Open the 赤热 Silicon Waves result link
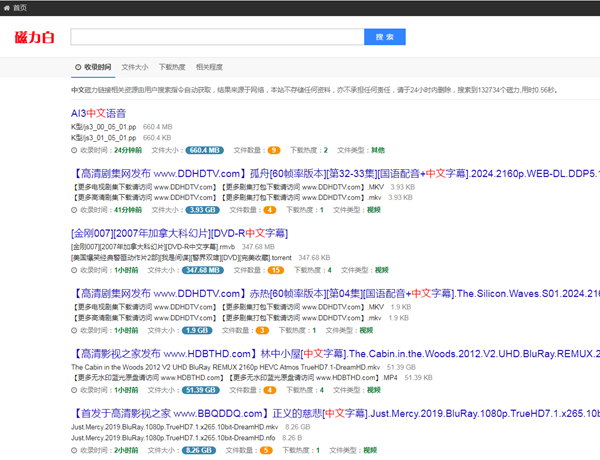The height and width of the screenshot is (460, 600). (335, 294)
